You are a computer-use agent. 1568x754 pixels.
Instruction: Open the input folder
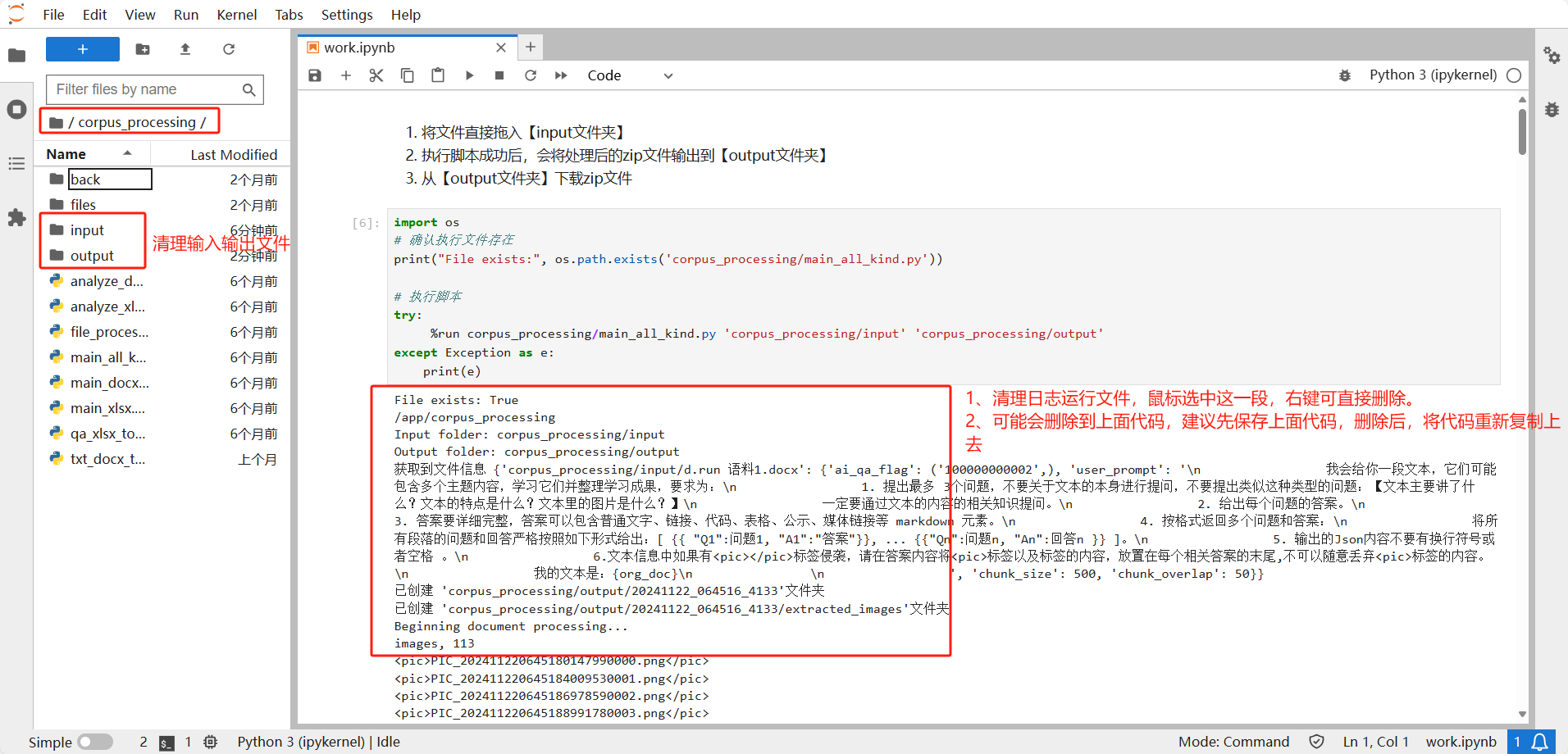pos(87,230)
